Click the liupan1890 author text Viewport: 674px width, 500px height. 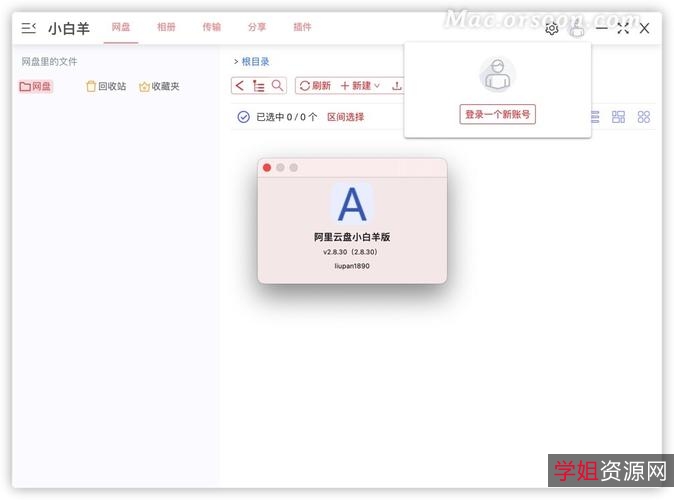pyautogui.click(x=352, y=266)
